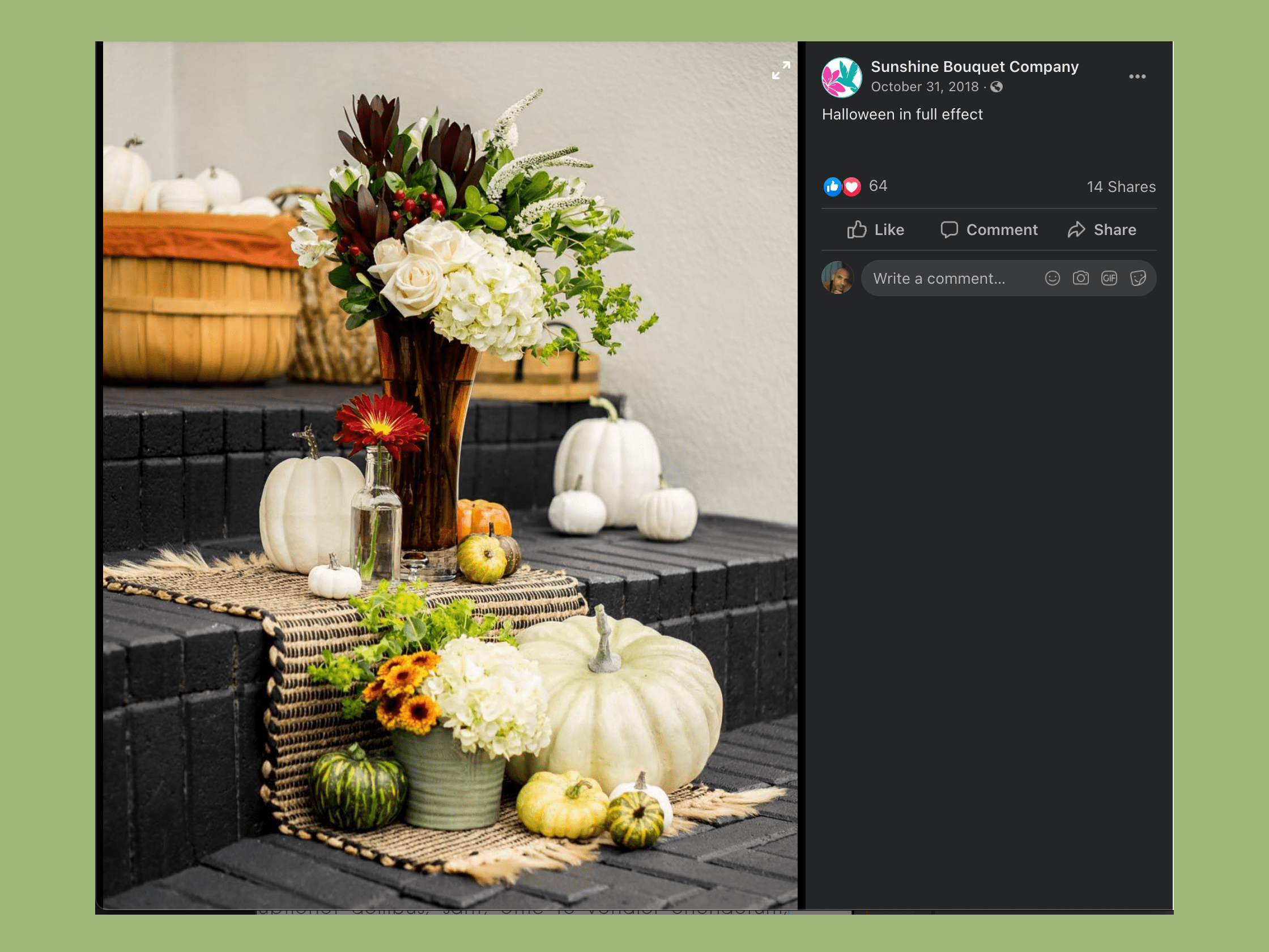Click the Comment button
Viewport: 1269px width, 952px height.
click(989, 230)
